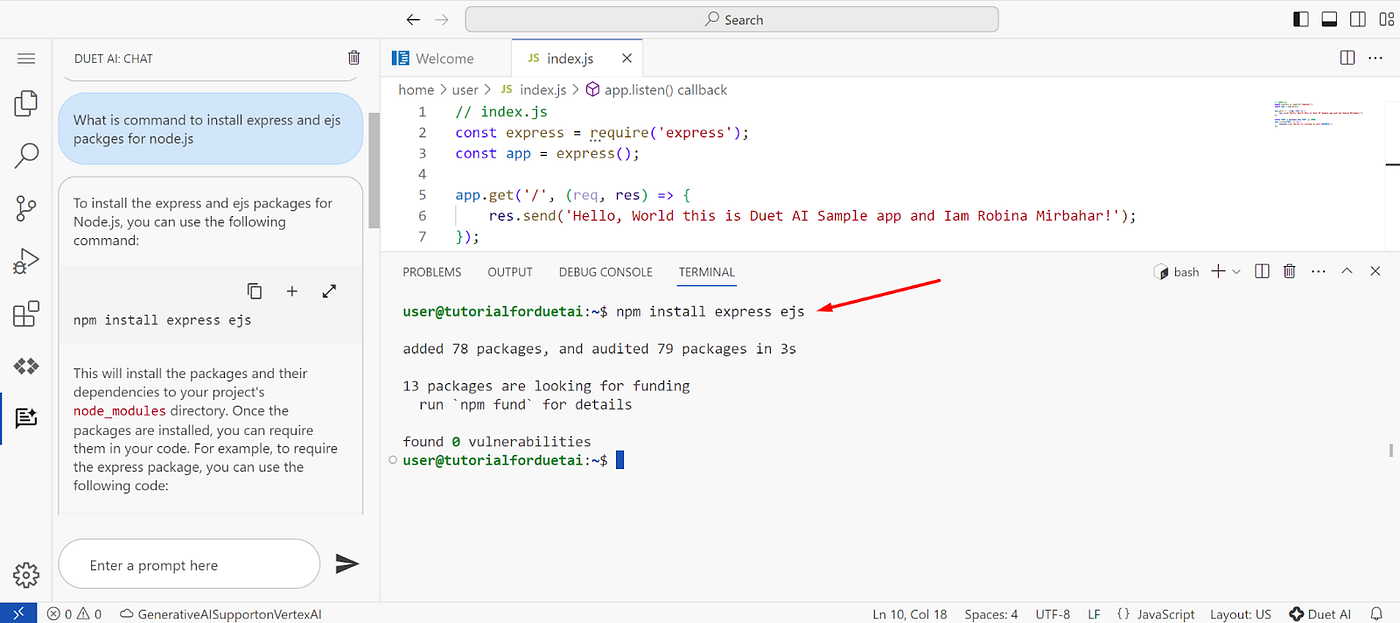Click code line 'const app = express();'
The height and width of the screenshot is (623, 1400).
(x=546, y=153)
